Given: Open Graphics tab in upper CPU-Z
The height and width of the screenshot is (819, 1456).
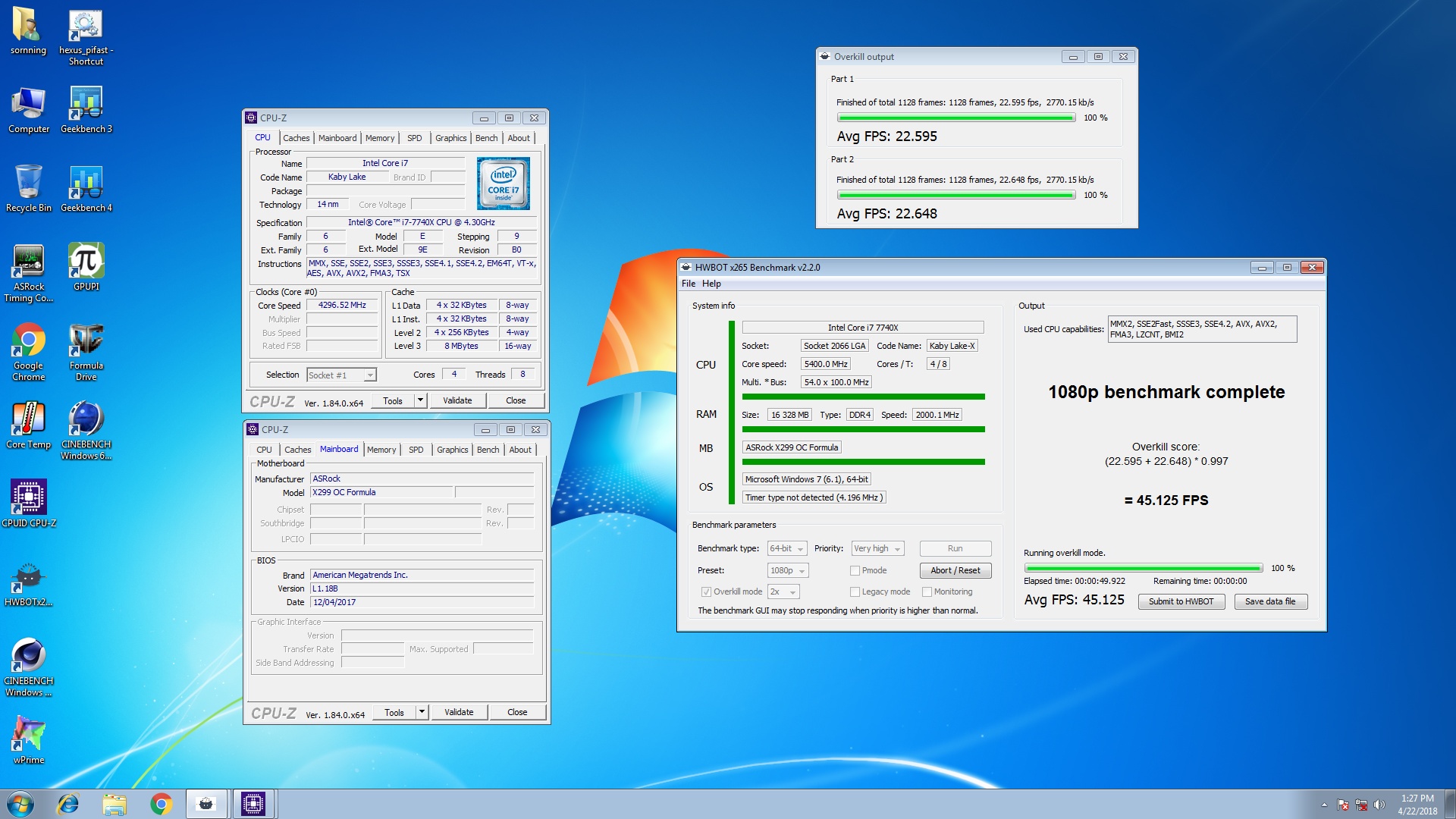Looking at the screenshot, I should click(450, 138).
